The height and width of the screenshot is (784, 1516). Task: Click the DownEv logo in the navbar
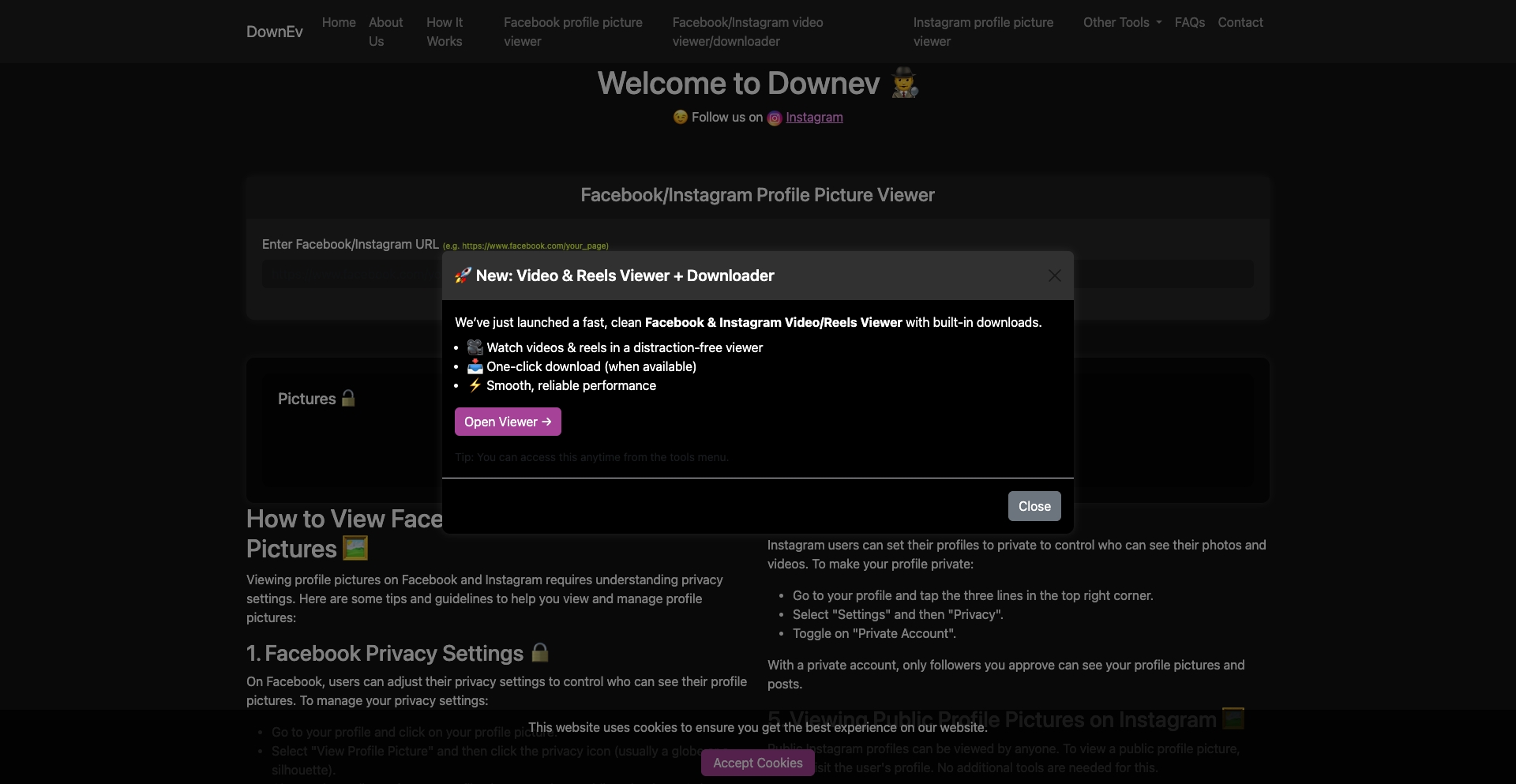(x=274, y=31)
